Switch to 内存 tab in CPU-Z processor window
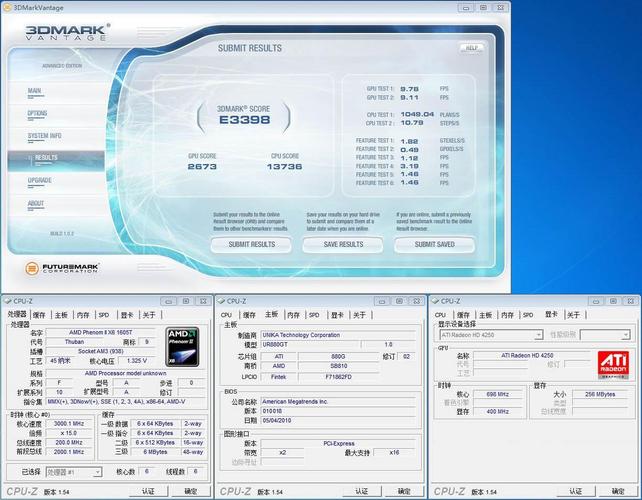The height and width of the screenshot is (500, 642). point(83,314)
